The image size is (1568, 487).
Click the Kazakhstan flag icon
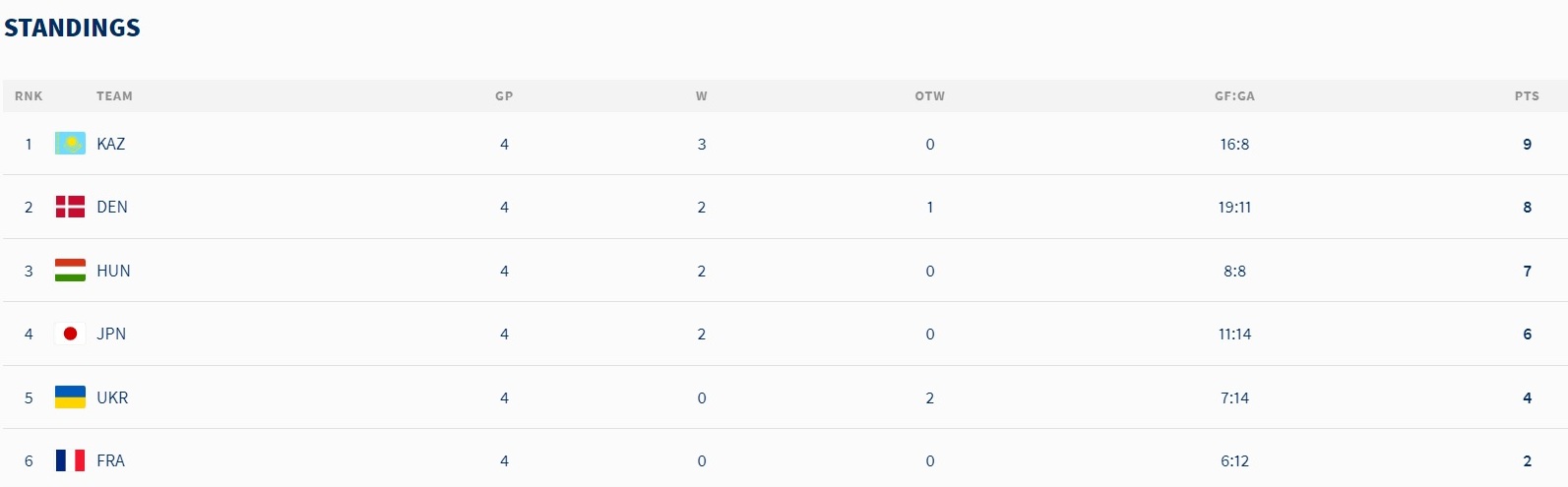pos(70,144)
